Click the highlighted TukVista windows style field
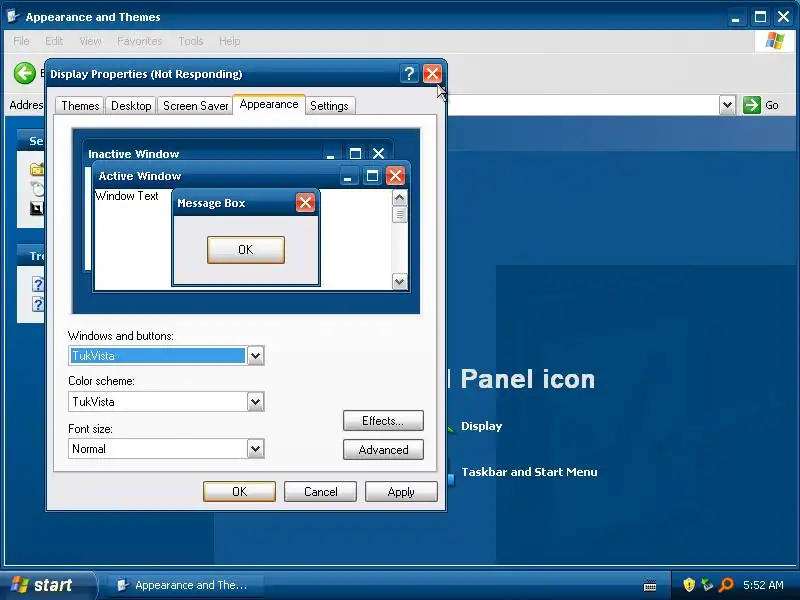Screen dimensions: 800x600 158,356
